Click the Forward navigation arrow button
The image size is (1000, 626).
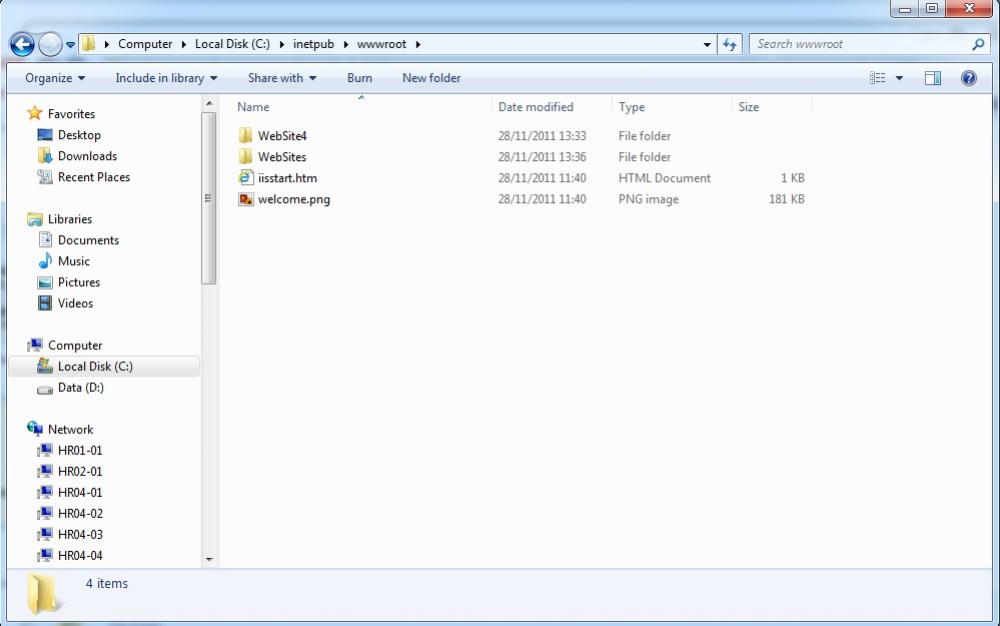click(x=50, y=45)
